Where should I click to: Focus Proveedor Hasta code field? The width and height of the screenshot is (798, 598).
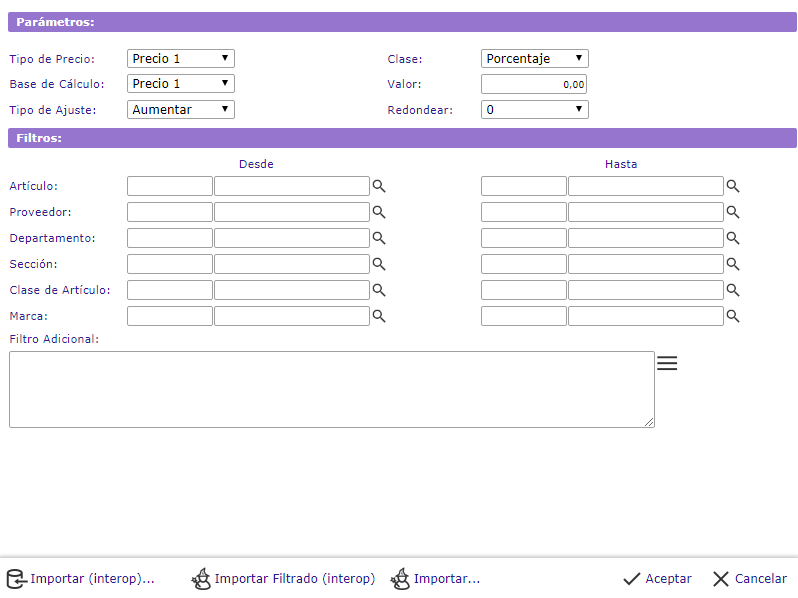524,212
